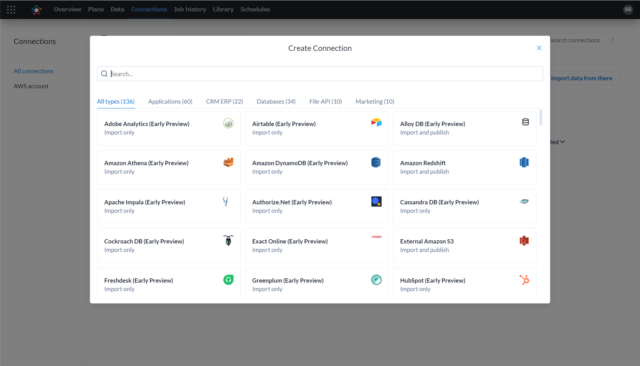Choose Amazon DynamoDB (Early Preview) card title
The height and width of the screenshot is (366, 640).
coord(300,163)
